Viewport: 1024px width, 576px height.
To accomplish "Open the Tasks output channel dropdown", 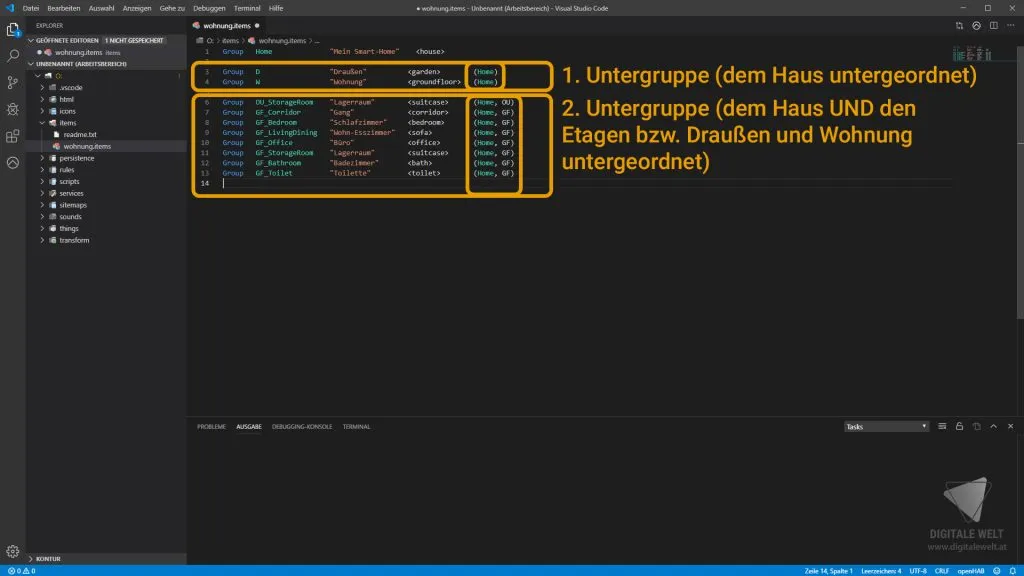I will tap(886, 426).
